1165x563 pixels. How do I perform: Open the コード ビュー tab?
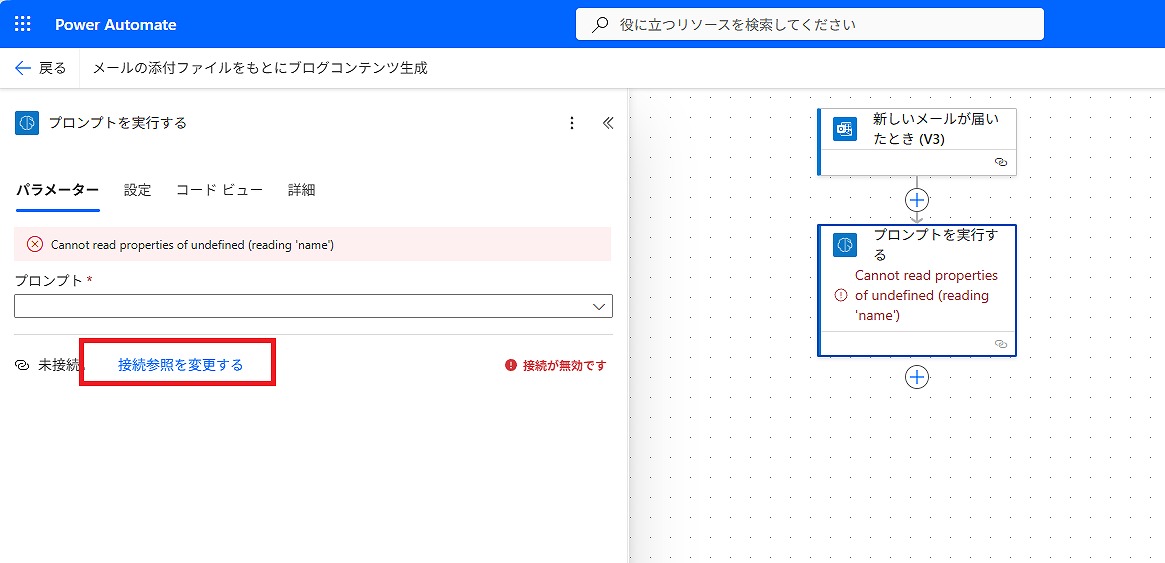(x=219, y=190)
